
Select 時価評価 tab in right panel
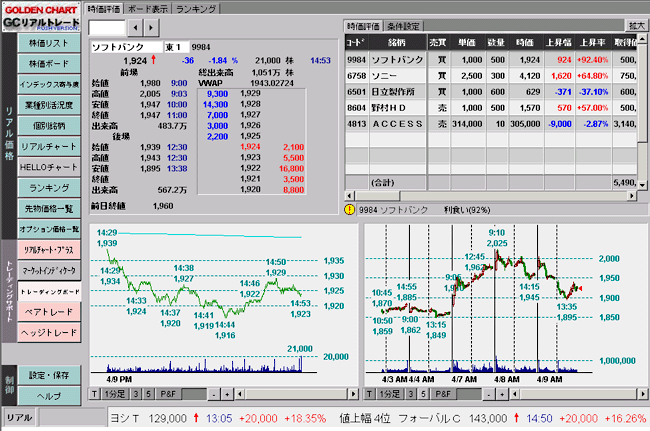[x=363, y=27]
